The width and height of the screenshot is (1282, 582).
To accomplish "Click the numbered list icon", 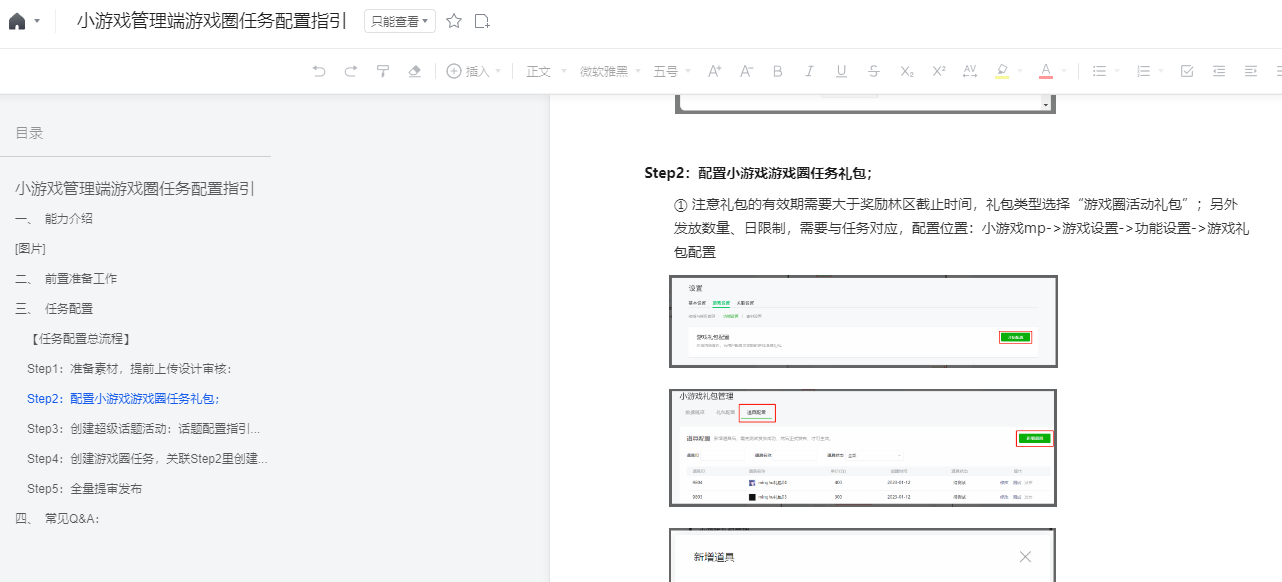I will (x=1143, y=71).
